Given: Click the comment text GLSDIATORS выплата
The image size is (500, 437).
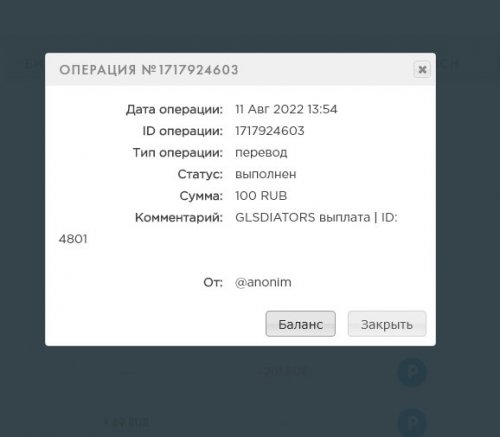Looking at the screenshot, I should pos(303,217).
